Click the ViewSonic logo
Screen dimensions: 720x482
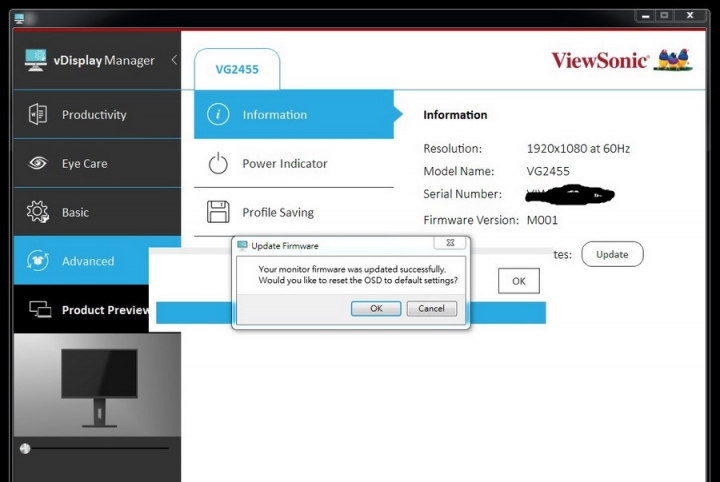(x=622, y=60)
